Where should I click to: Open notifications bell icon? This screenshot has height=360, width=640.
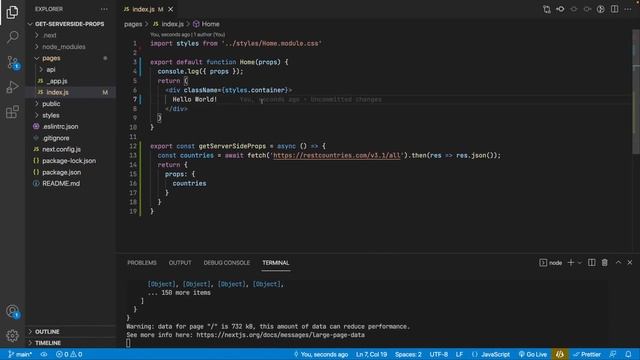click(628, 354)
